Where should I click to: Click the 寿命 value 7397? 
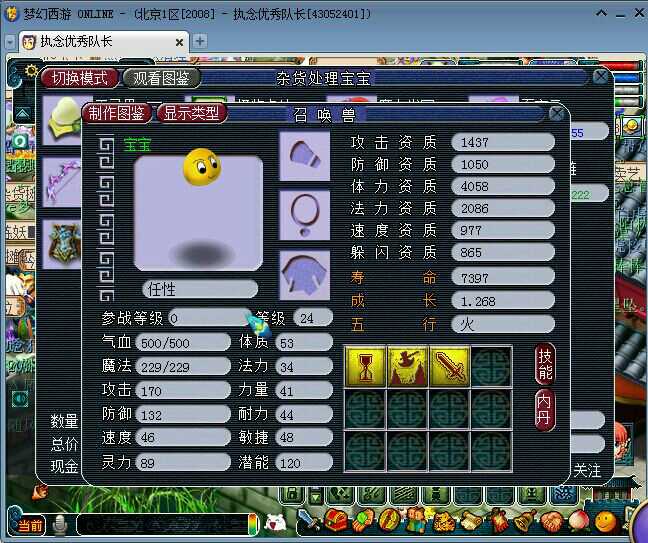click(503, 277)
